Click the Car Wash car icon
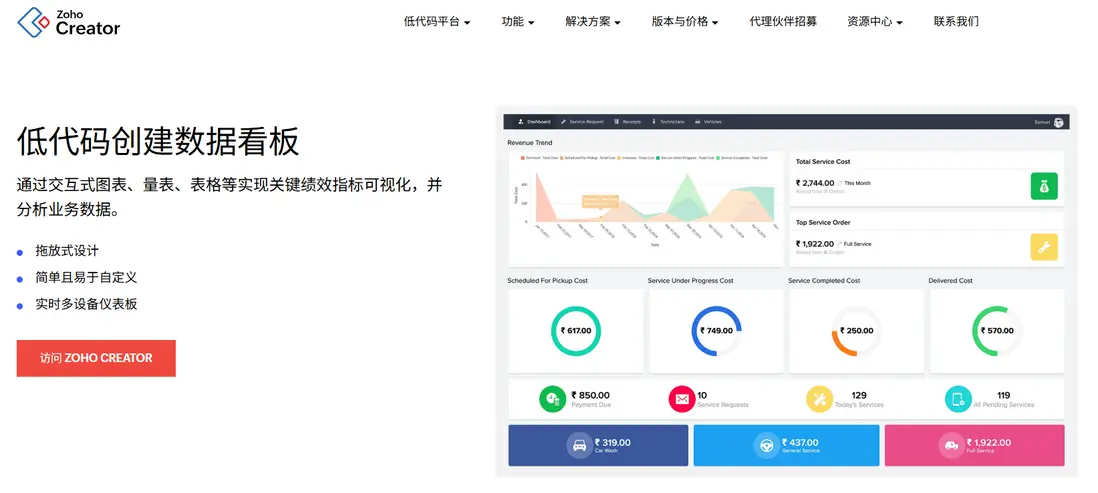1098x493 pixels. [580, 445]
